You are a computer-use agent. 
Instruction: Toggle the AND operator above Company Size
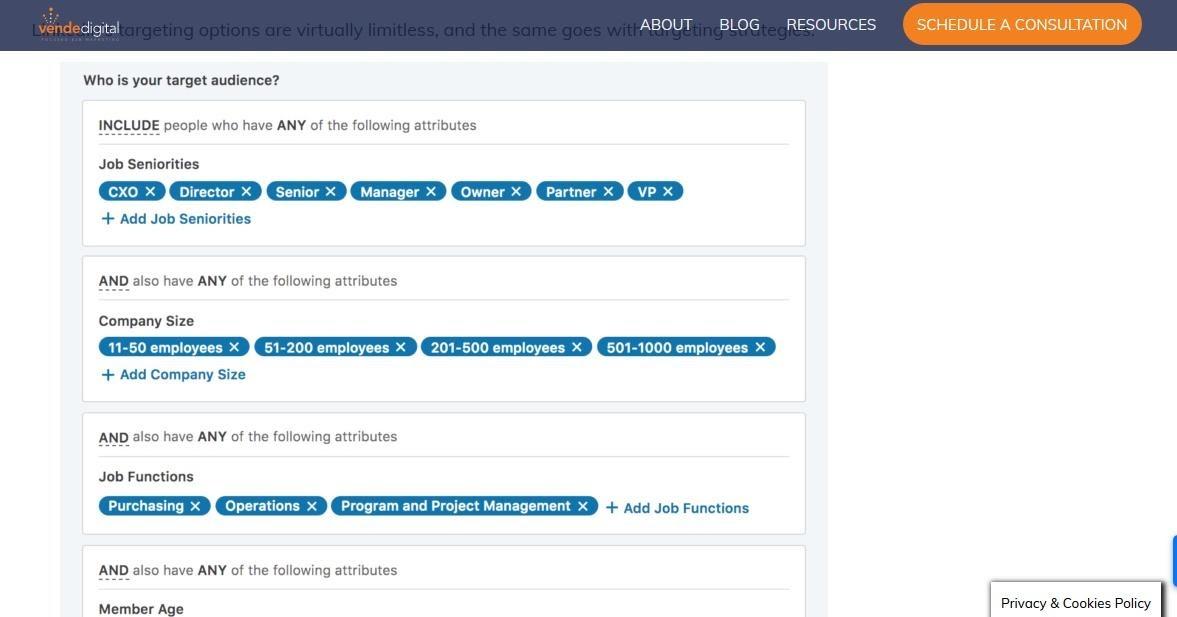(113, 282)
